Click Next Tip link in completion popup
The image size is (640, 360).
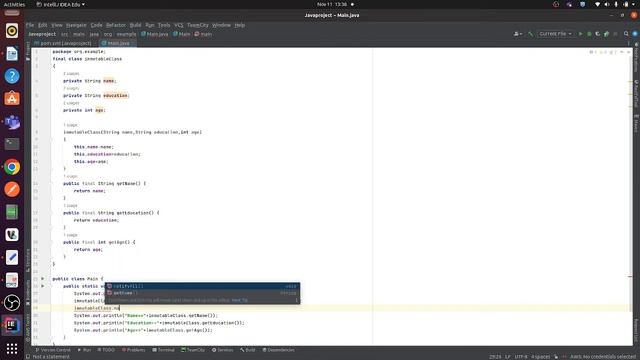point(240,300)
